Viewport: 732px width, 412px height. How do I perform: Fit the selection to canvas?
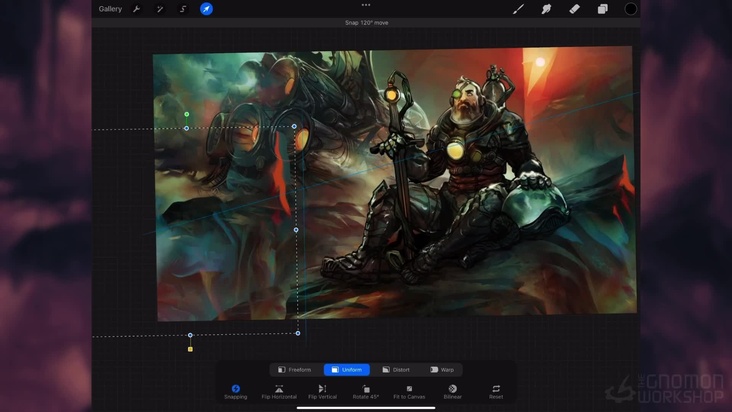coord(409,391)
